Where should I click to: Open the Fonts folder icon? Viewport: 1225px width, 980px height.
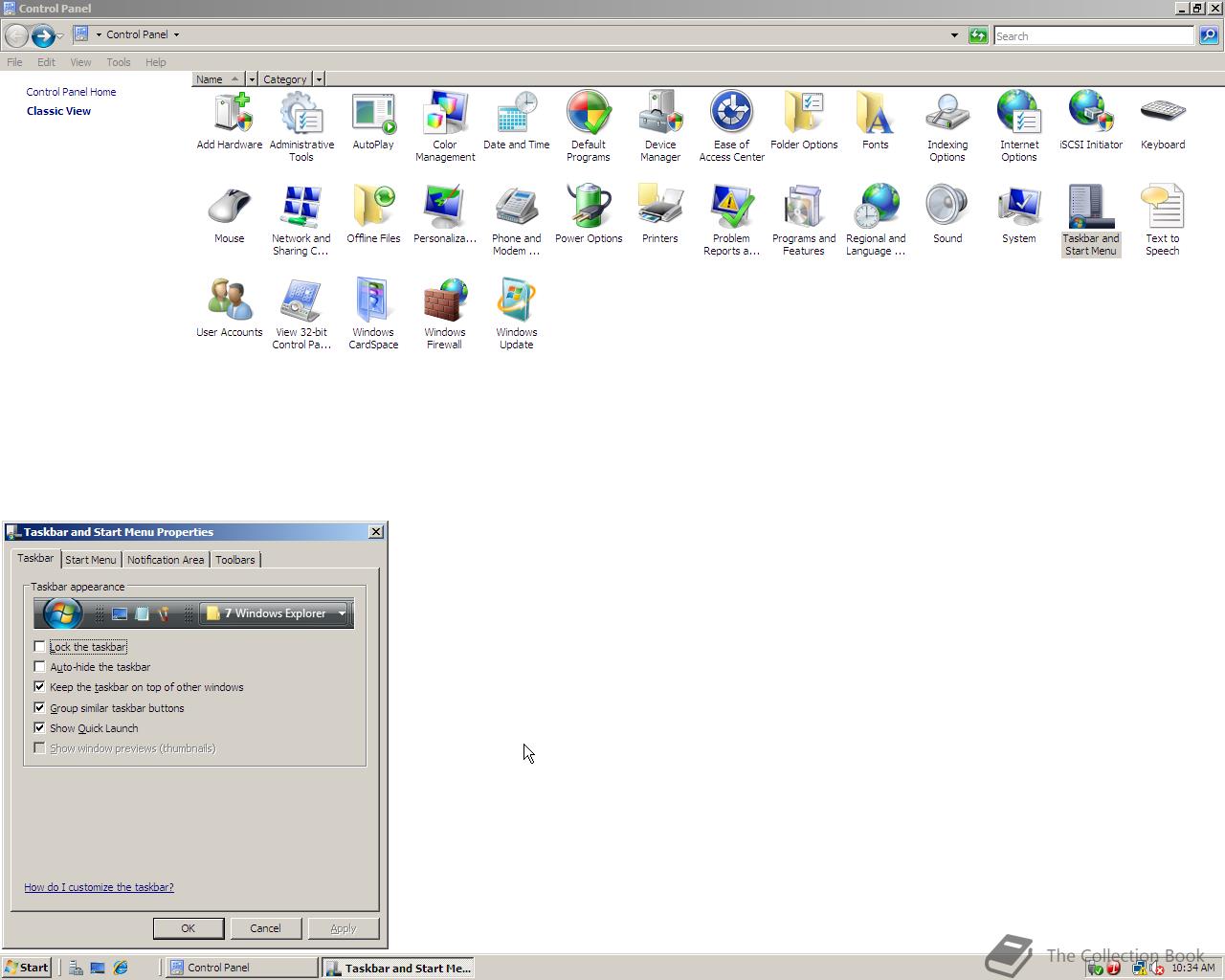(876, 122)
